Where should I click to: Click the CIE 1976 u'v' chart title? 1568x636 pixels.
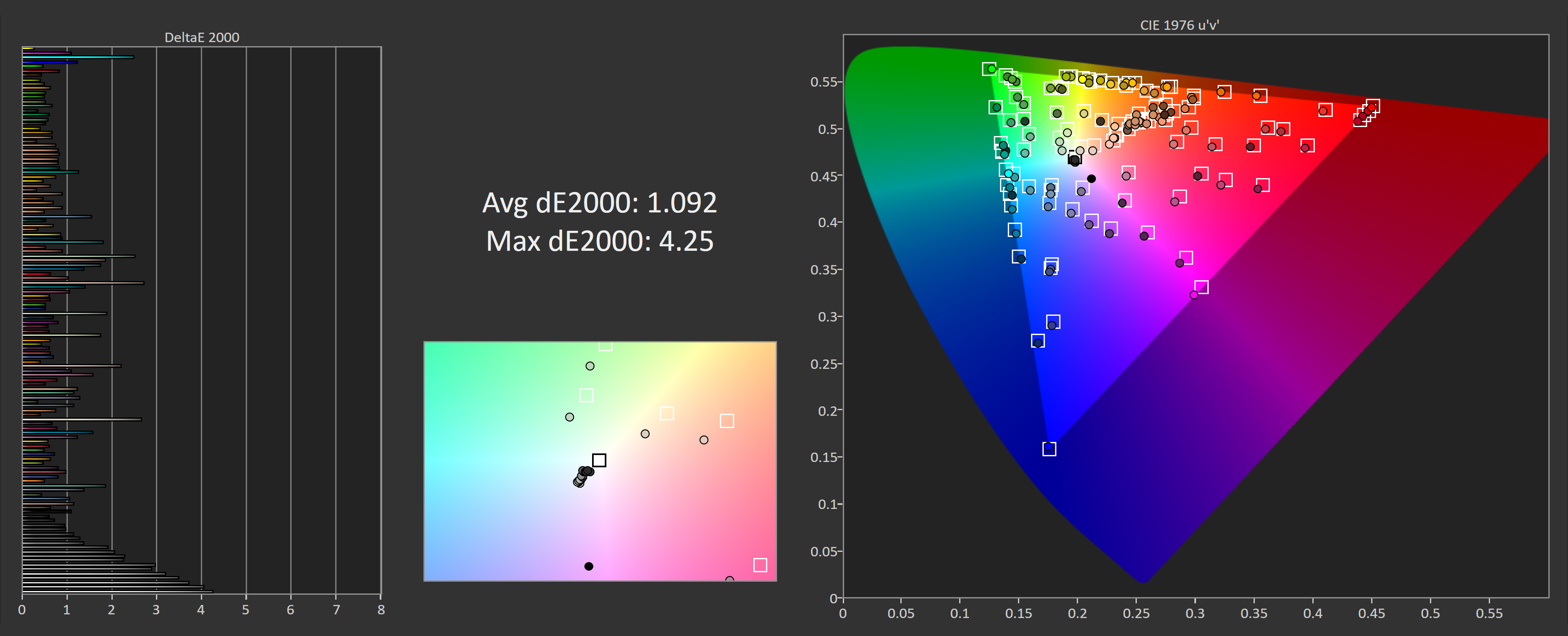(x=1179, y=25)
